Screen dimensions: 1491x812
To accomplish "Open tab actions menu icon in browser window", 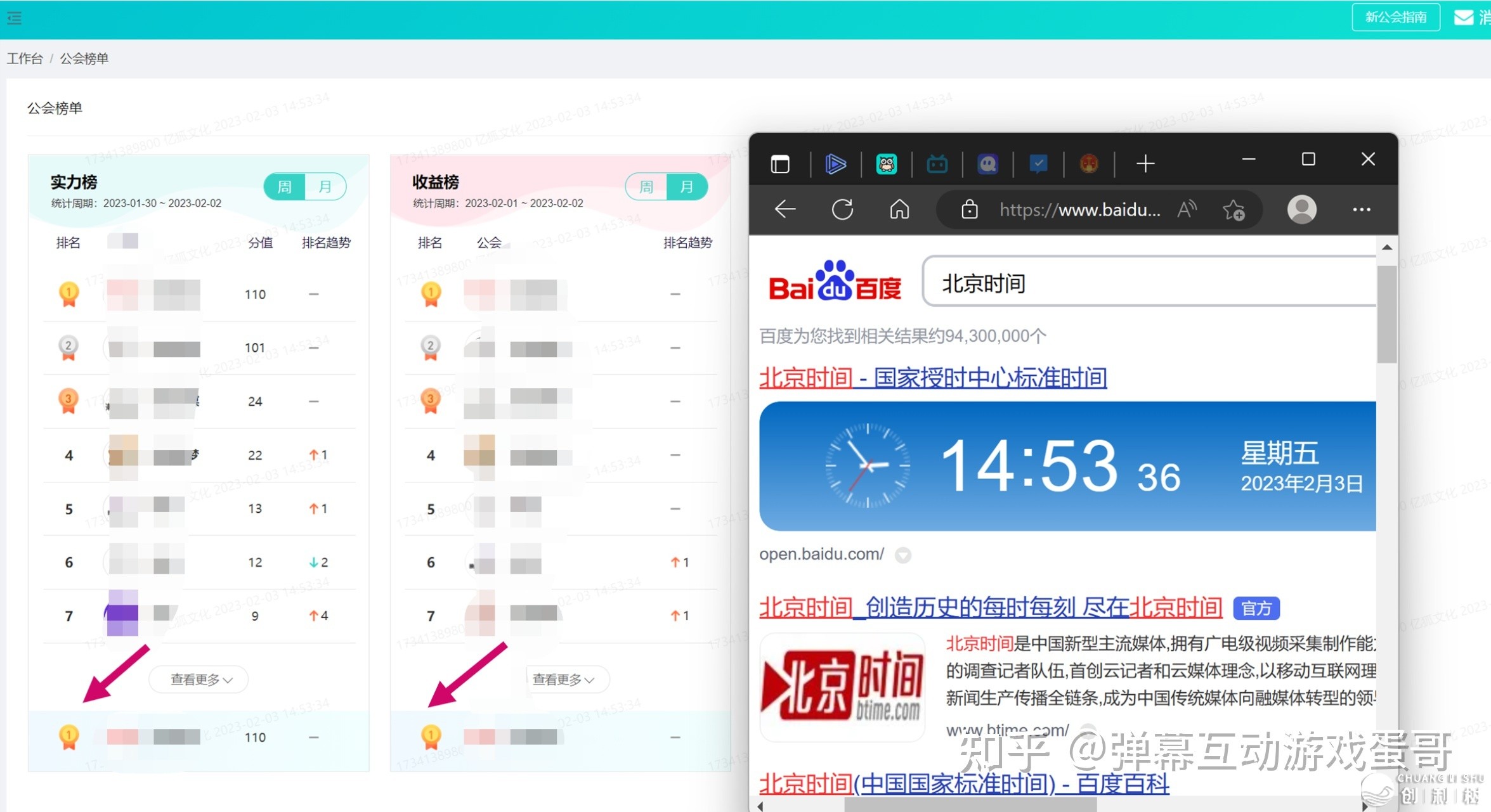I will coord(780,164).
